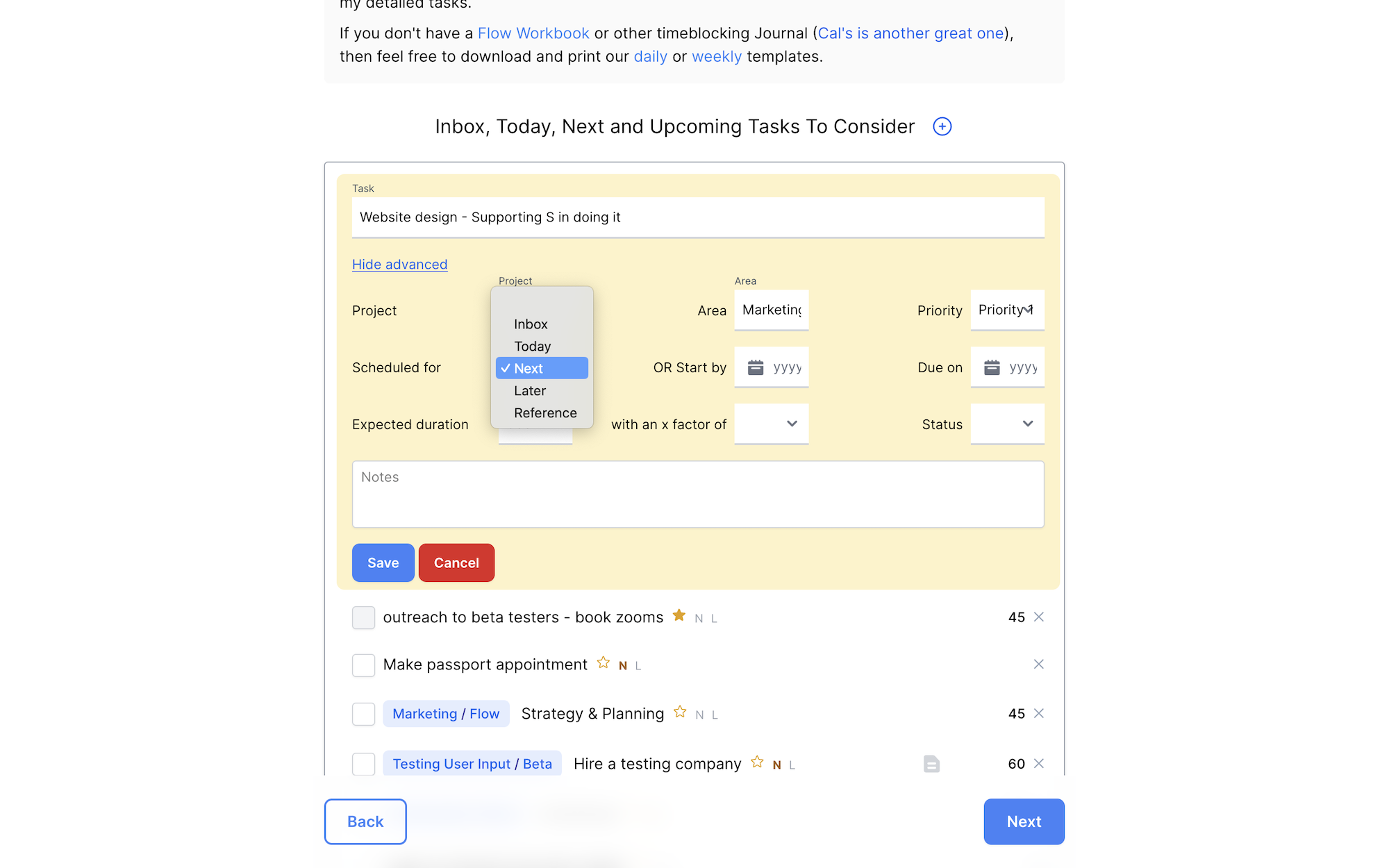The width and height of the screenshot is (1389, 868).
Task: Select Today in the schedule list
Action: tap(542, 347)
